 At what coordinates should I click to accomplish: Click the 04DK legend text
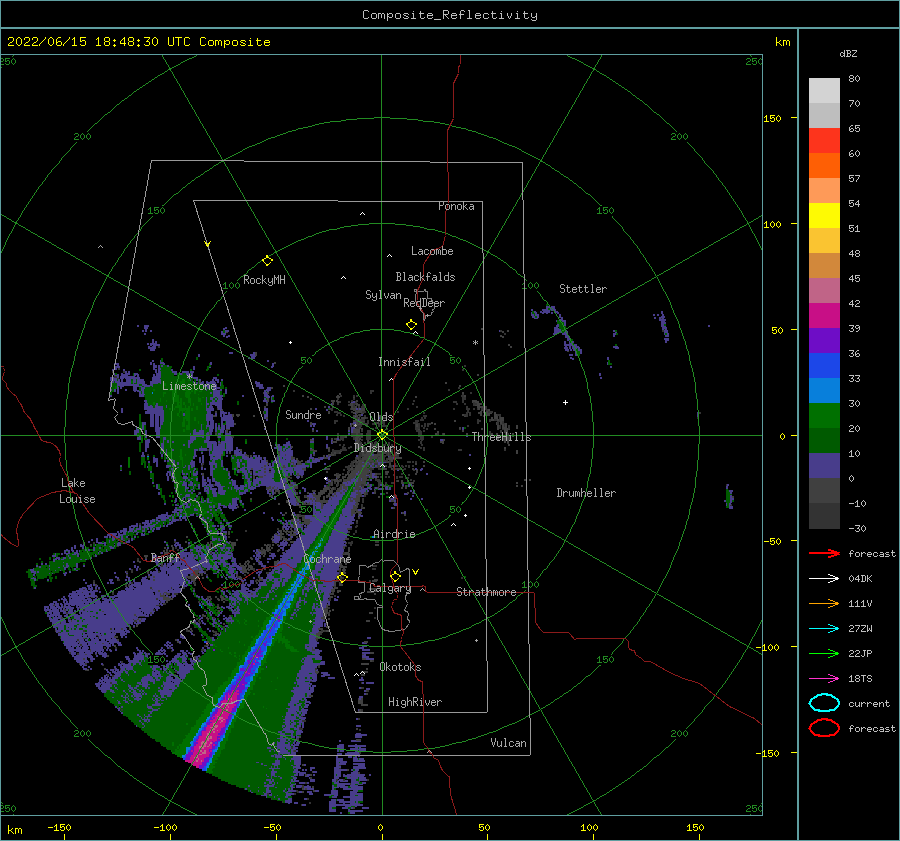(x=860, y=579)
